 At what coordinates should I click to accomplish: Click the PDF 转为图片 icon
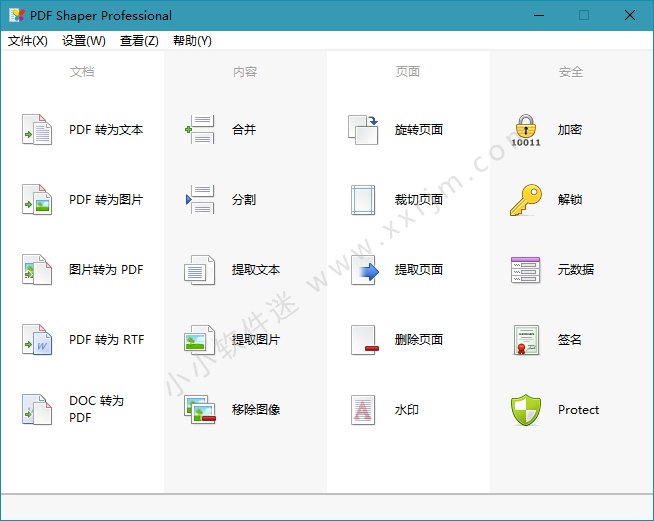[x=37, y=200]
